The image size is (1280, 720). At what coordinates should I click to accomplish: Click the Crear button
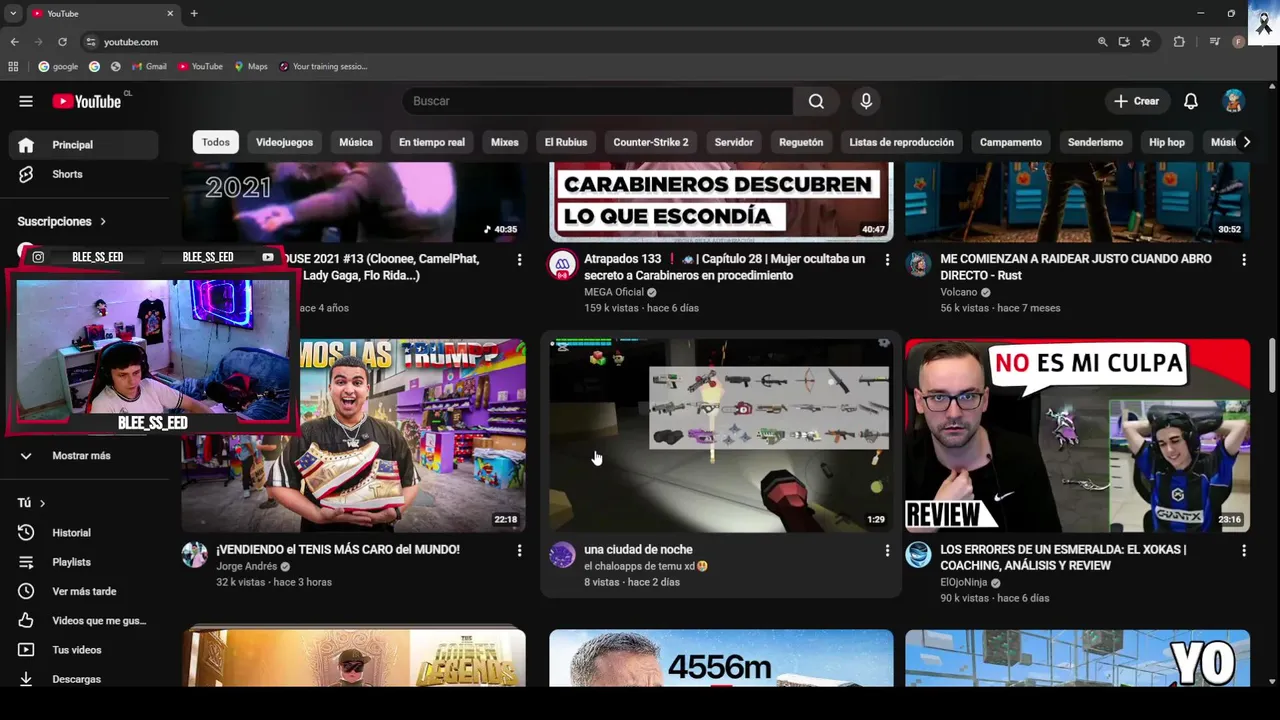click(1136, 101)
